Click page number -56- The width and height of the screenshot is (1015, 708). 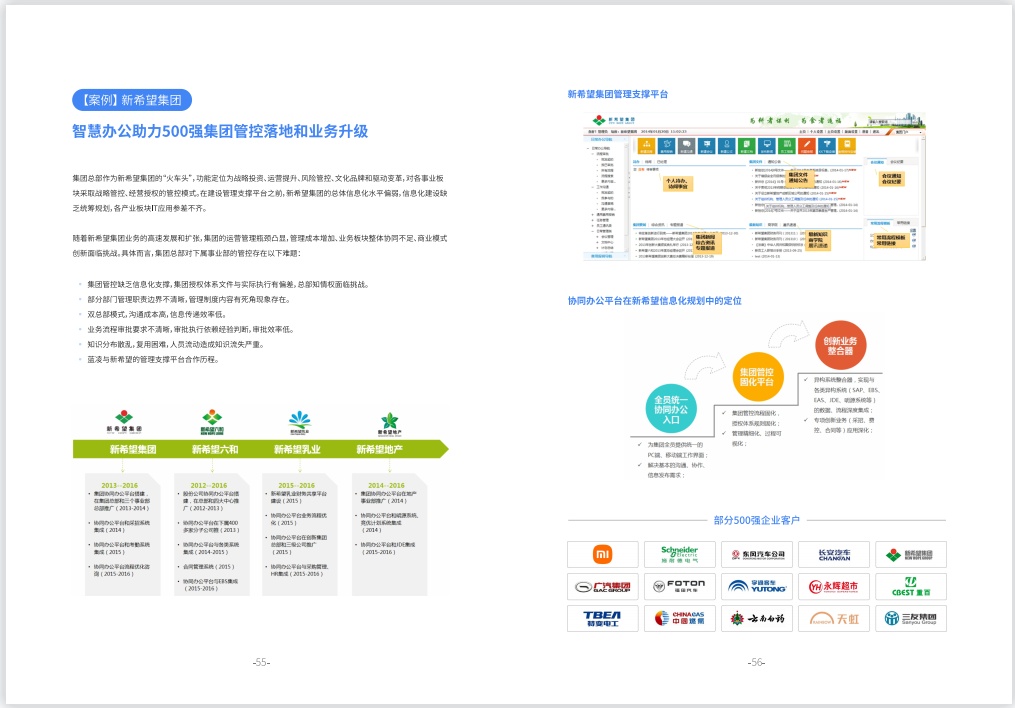pyautogui.click(x=757, y=662)
